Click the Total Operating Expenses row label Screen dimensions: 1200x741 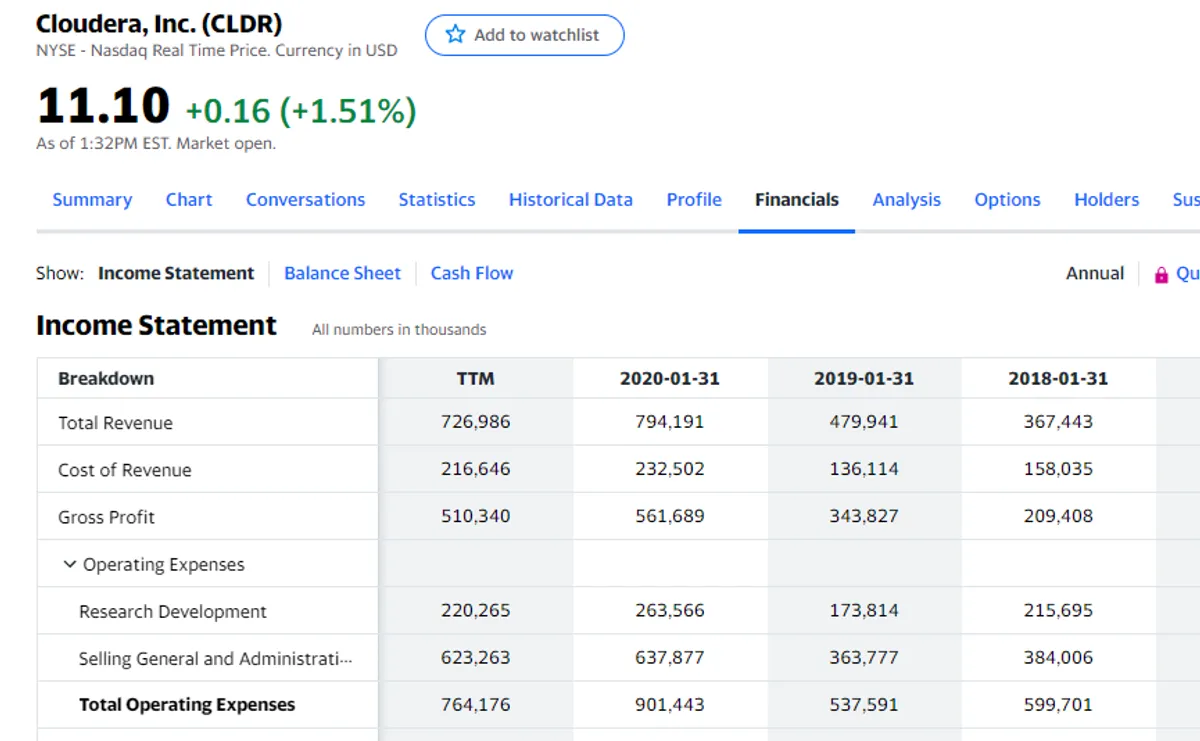coord(187,705)
